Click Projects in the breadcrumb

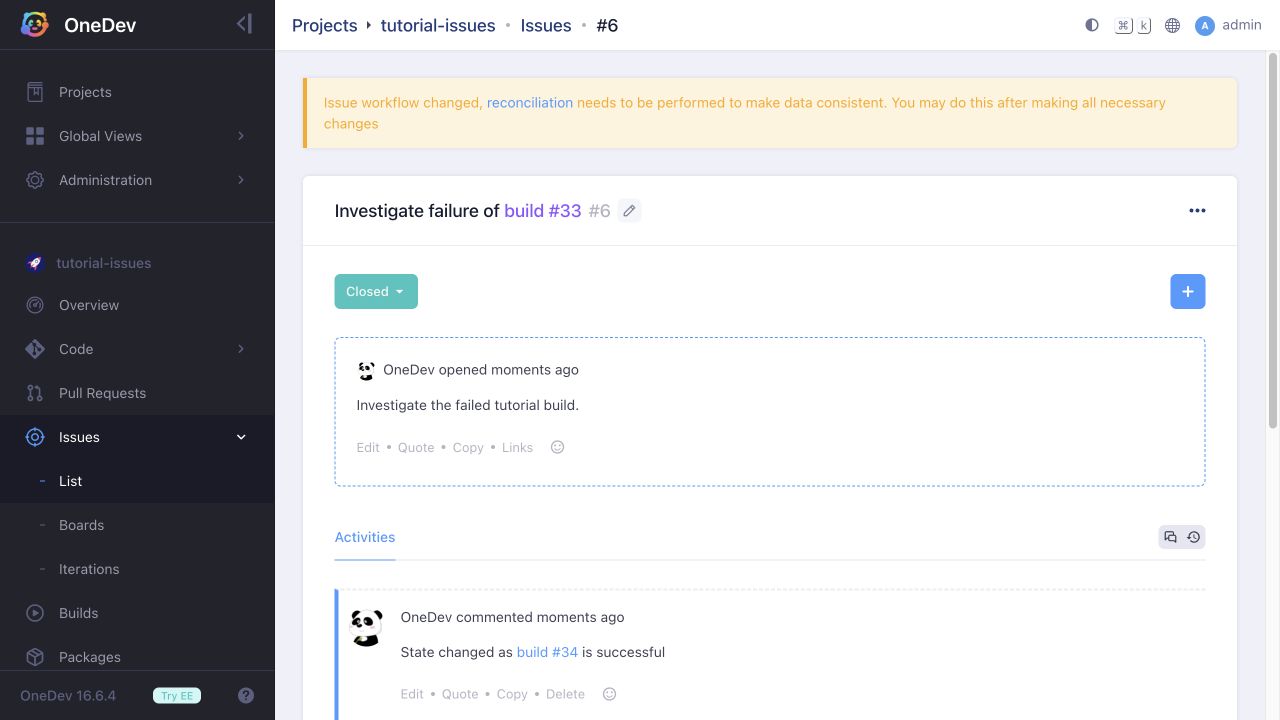[324, 25]
